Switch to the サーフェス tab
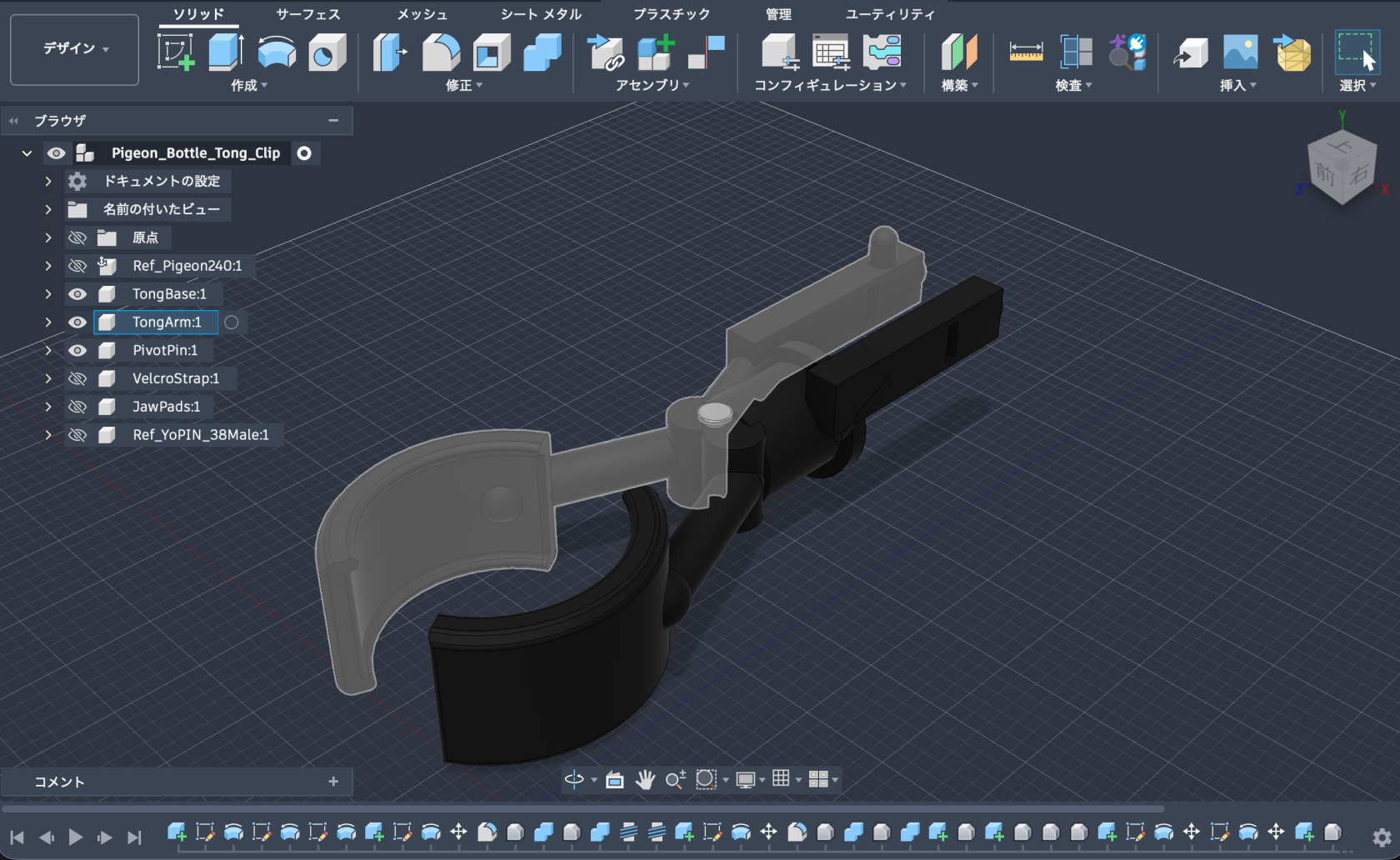Screen dimensions: 1400x860 (308, 14)
